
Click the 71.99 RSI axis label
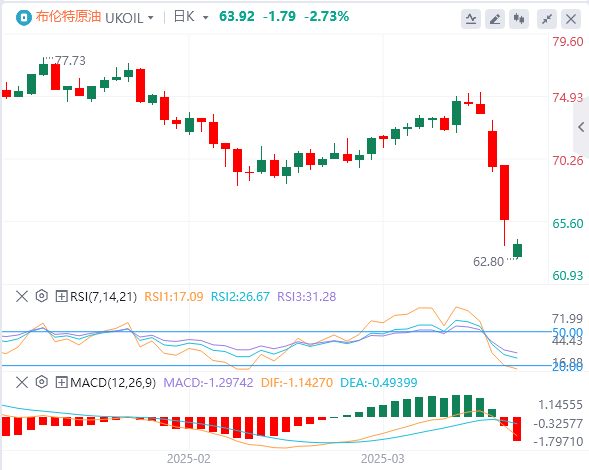568,319
